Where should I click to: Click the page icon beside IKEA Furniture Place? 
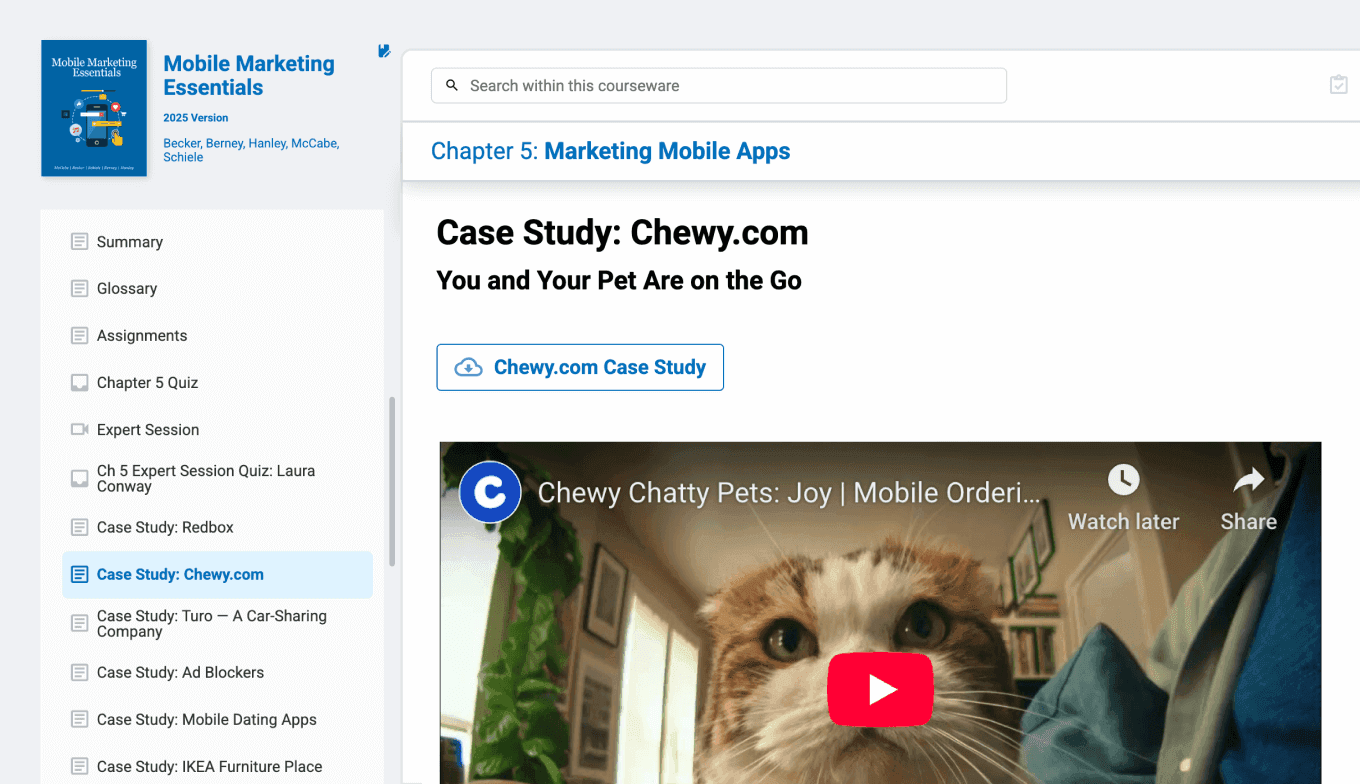pyautogui.click(x=80, y=767)
